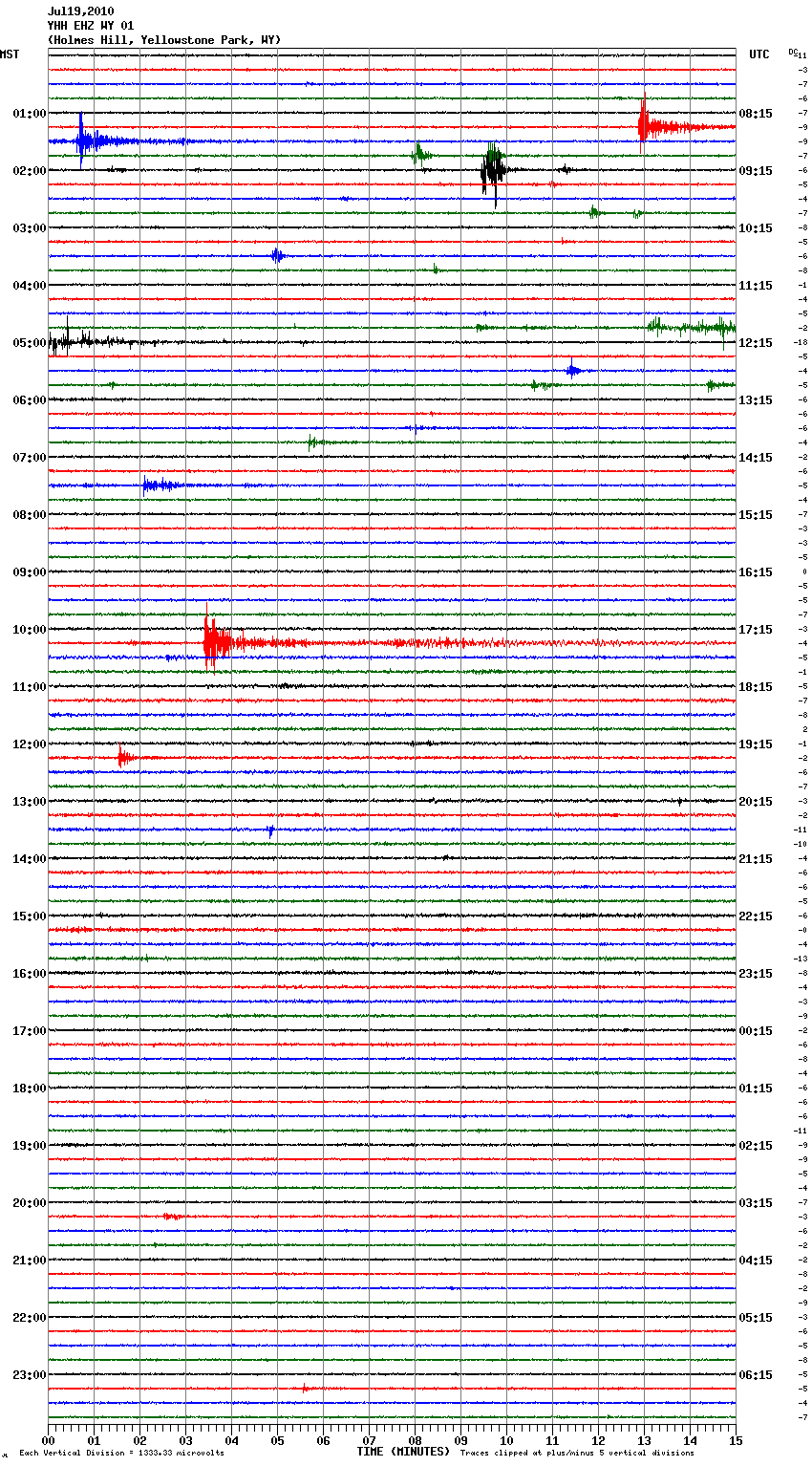Select the '01:15' UTC time label

(x=756, y=1089)
